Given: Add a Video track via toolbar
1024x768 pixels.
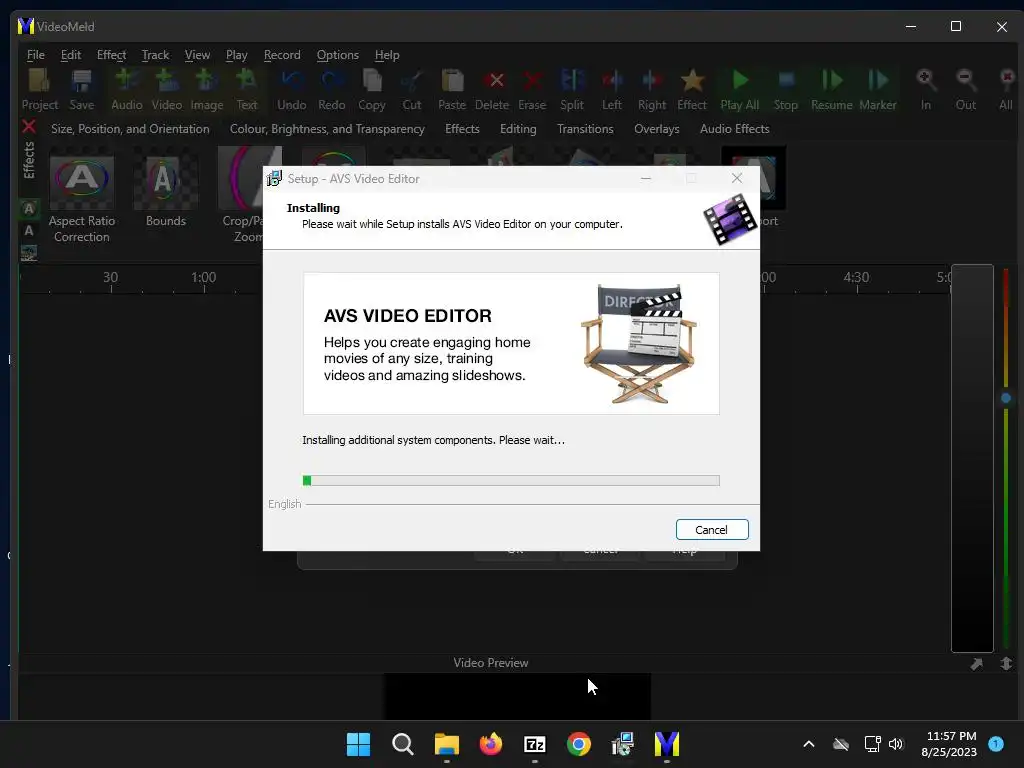Looking at the screenshot, I should (167, 90).
